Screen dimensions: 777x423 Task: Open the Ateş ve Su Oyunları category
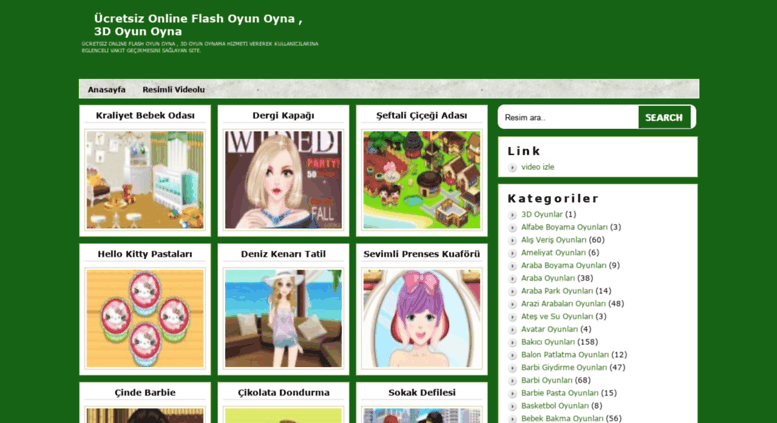[557, 317]
